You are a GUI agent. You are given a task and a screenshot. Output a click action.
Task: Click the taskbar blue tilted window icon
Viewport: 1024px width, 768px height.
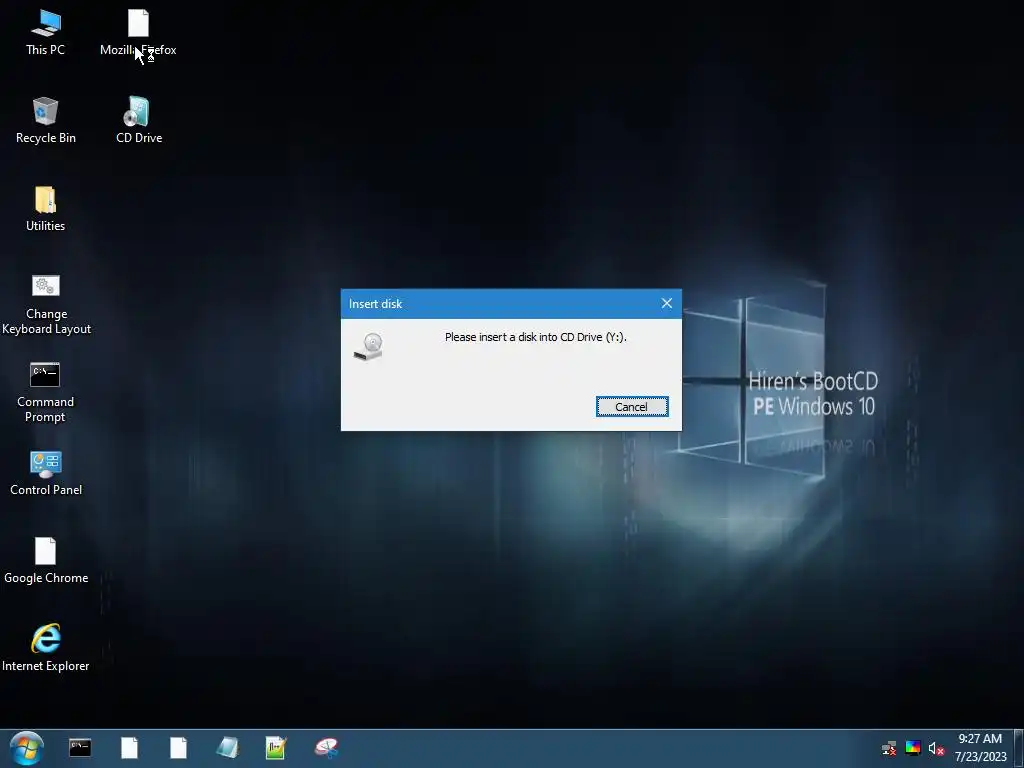(227, 748)
